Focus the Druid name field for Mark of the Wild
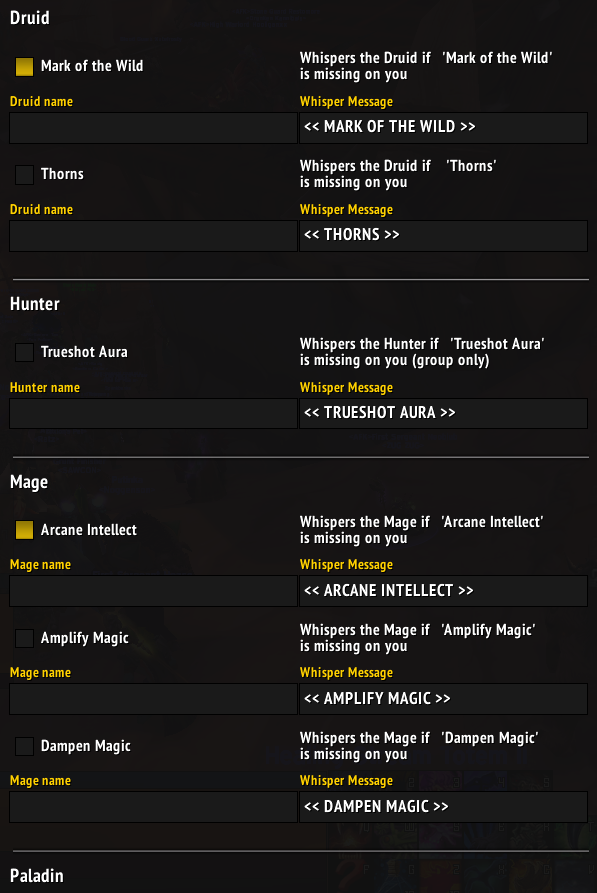597x893 pixels. tap(153, 128)
